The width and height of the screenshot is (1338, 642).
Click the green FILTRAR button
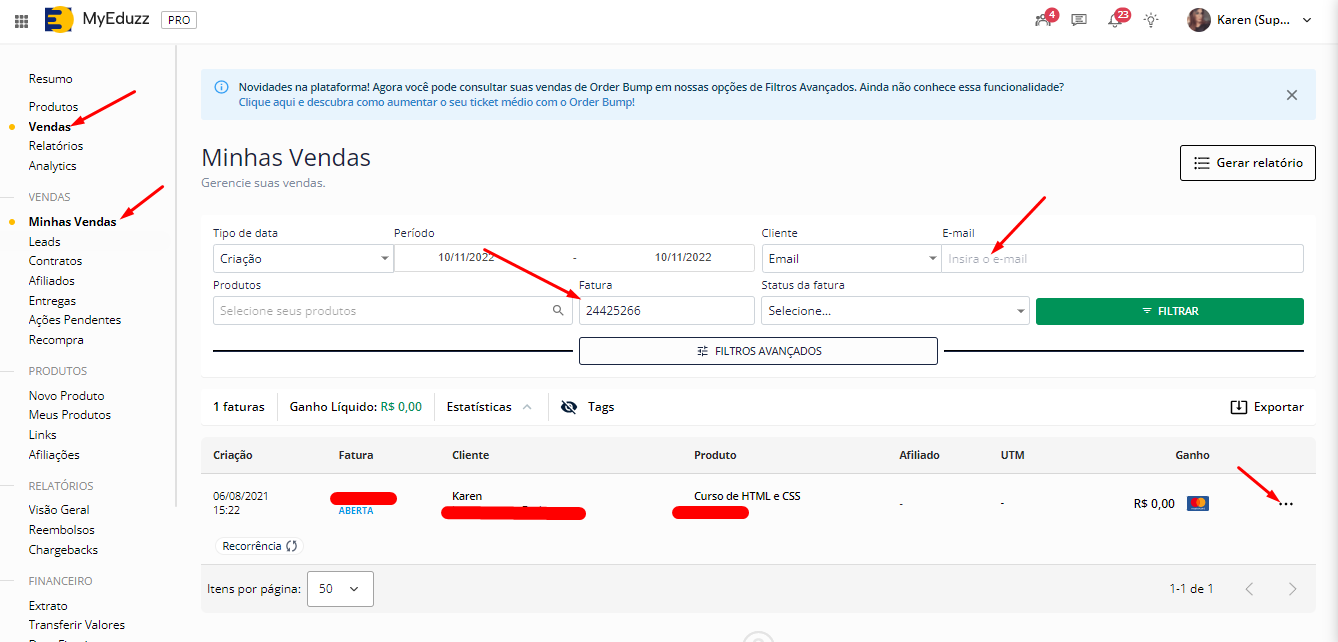coord(1169,311)
